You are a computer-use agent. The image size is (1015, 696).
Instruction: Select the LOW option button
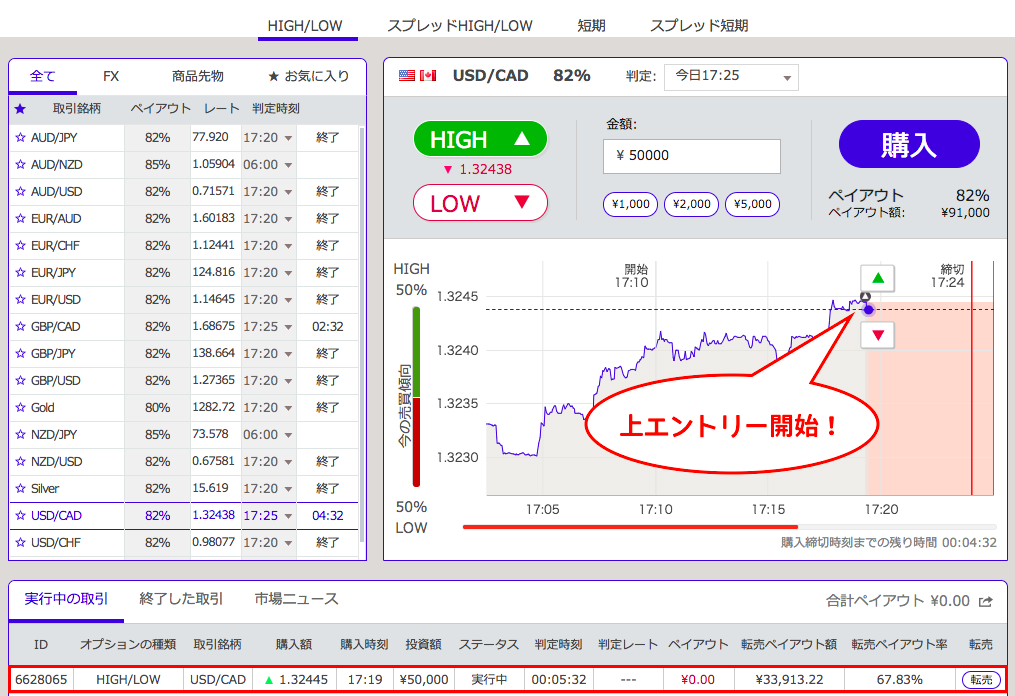(x=480, y=203)
